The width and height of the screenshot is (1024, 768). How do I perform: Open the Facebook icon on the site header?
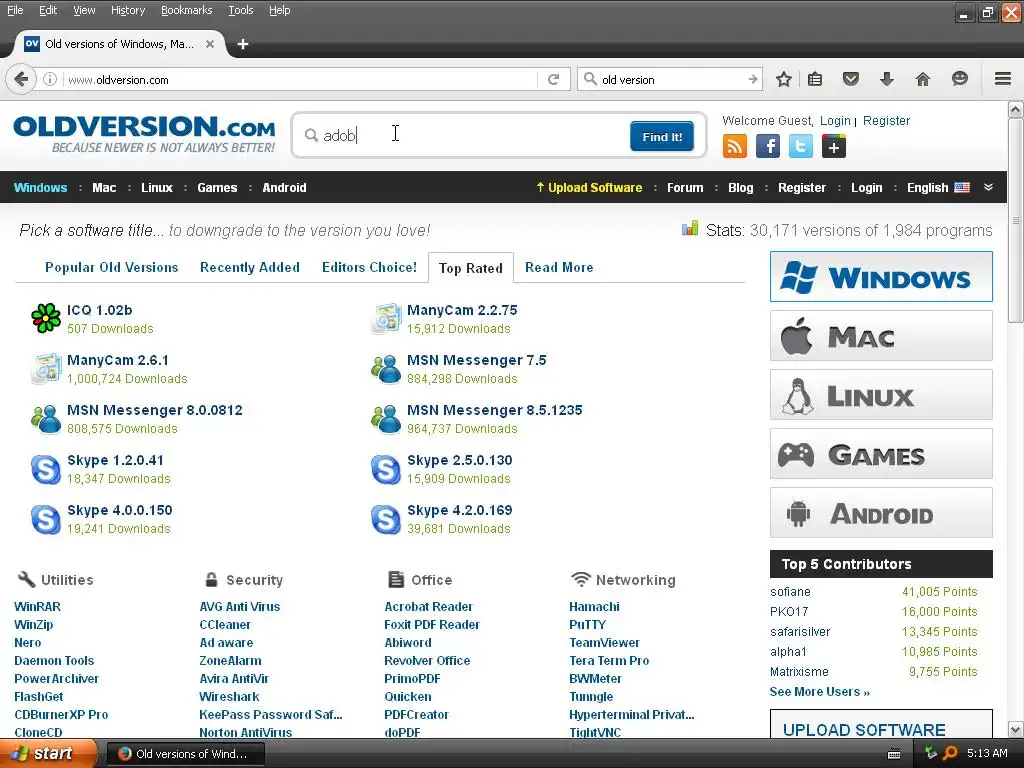coord(768,146)
